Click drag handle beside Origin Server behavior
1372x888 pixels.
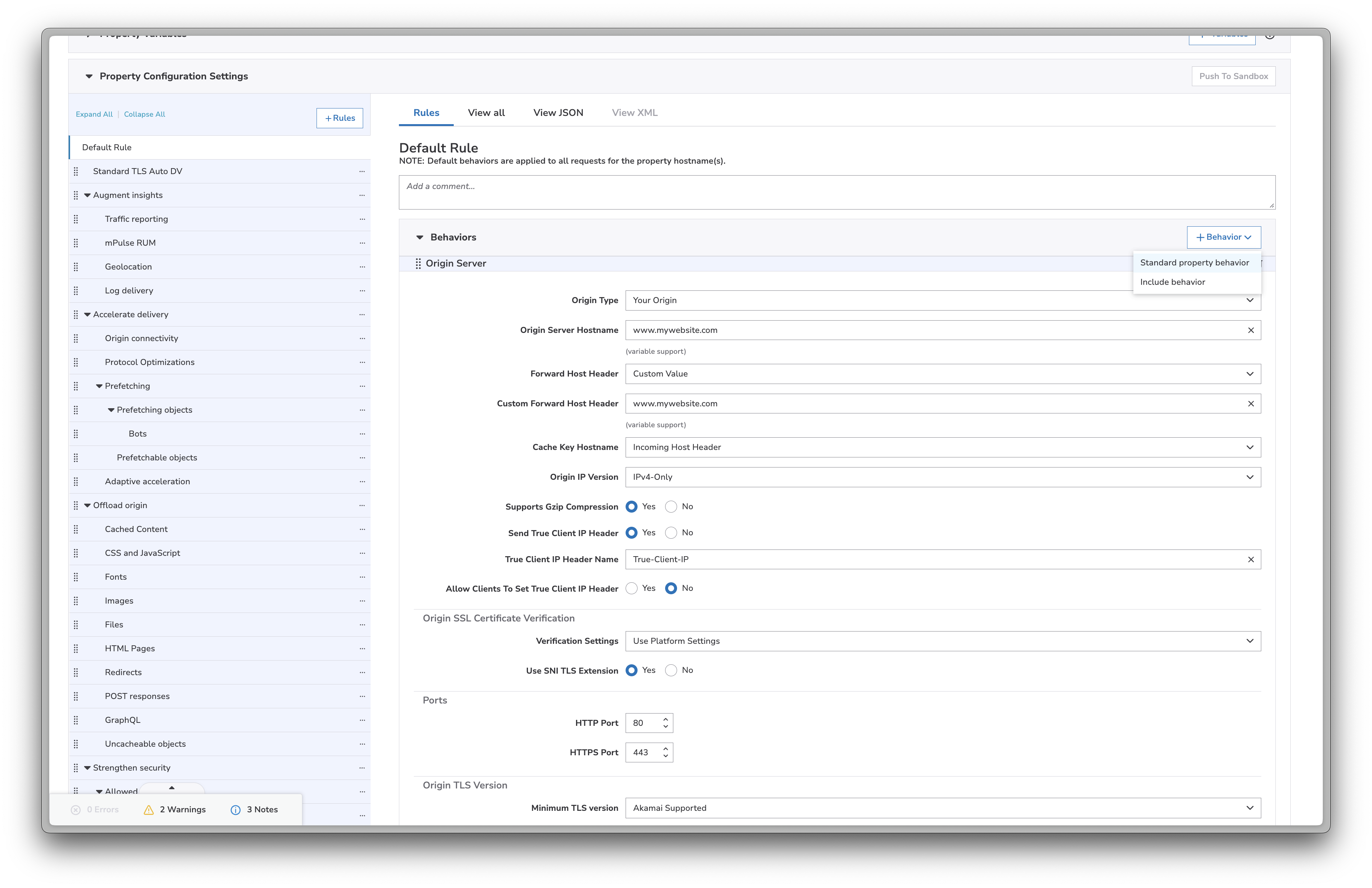coord(418,263)
